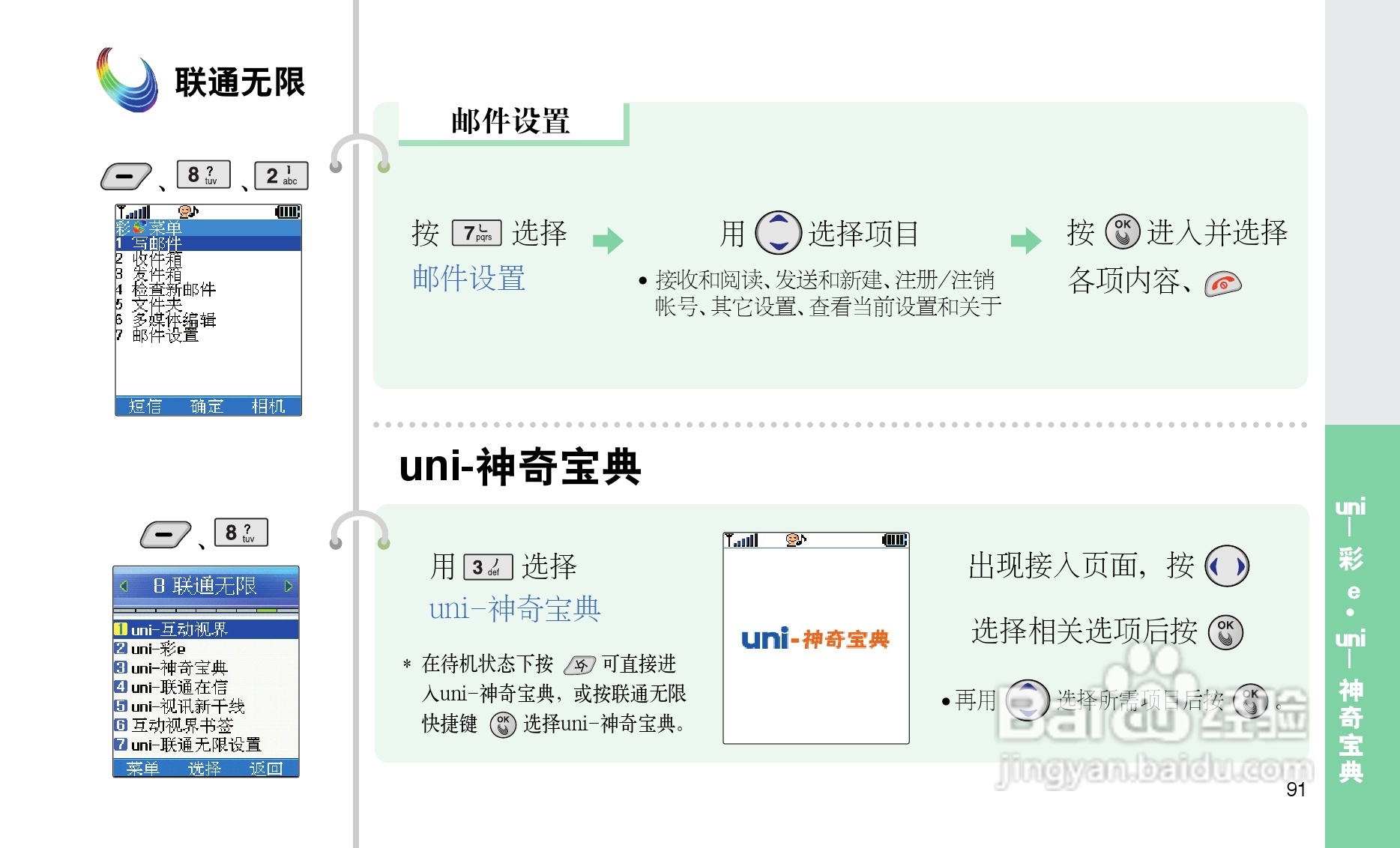Click the navigation key icon after 再用
The height and width of the screenshot is (848, 1400).
1028,700
